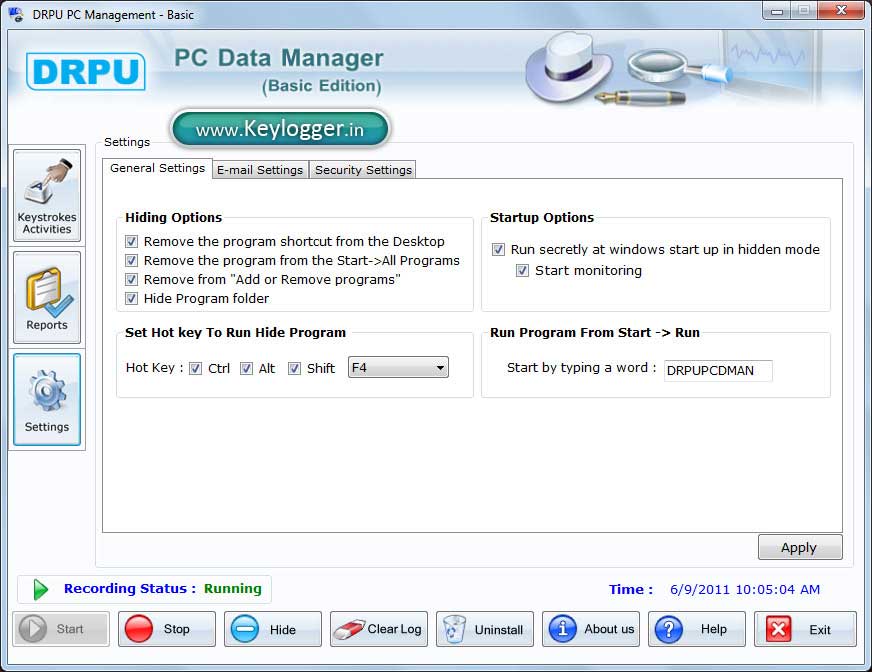
Task: Exit the program via red X button
Action: (x=805, y=629)
